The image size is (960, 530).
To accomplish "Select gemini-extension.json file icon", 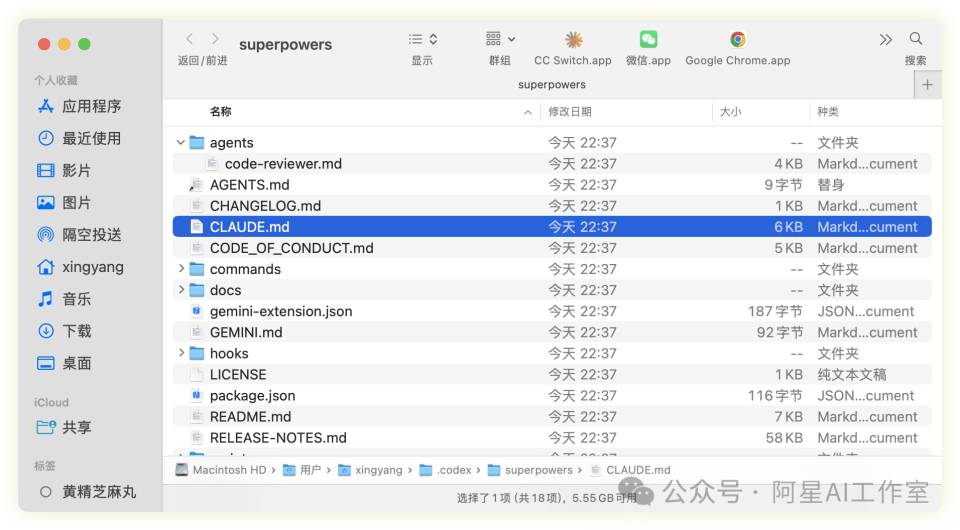I will (x=197, y=311).
